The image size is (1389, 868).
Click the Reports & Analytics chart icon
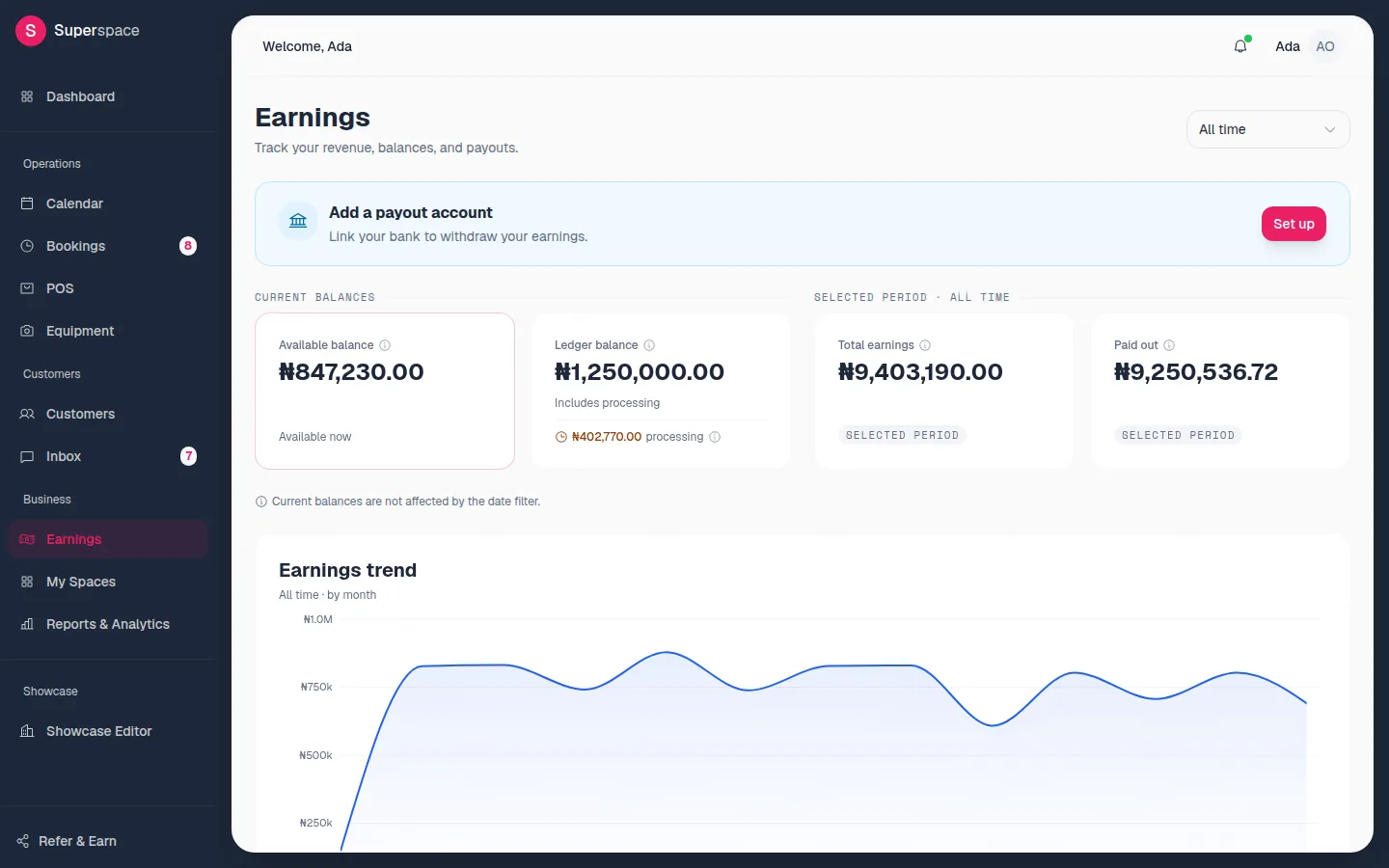(x=27, y=624)
